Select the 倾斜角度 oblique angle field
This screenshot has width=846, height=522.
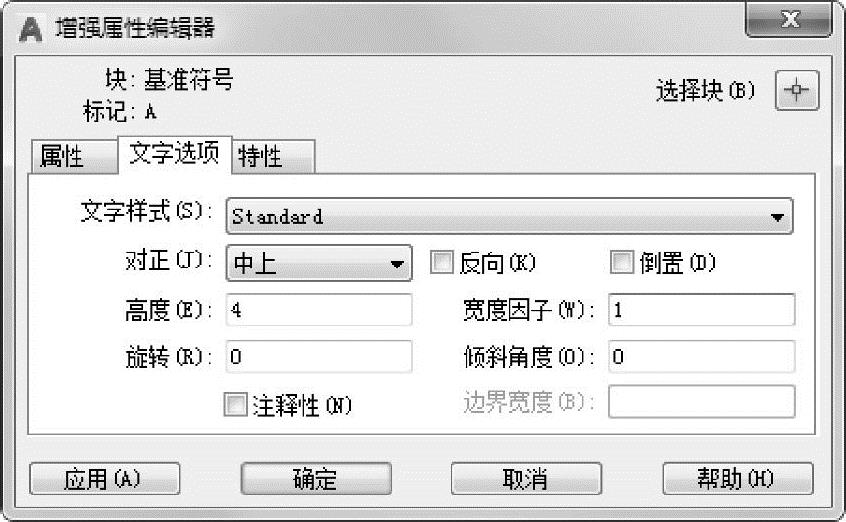pos(701,357)
